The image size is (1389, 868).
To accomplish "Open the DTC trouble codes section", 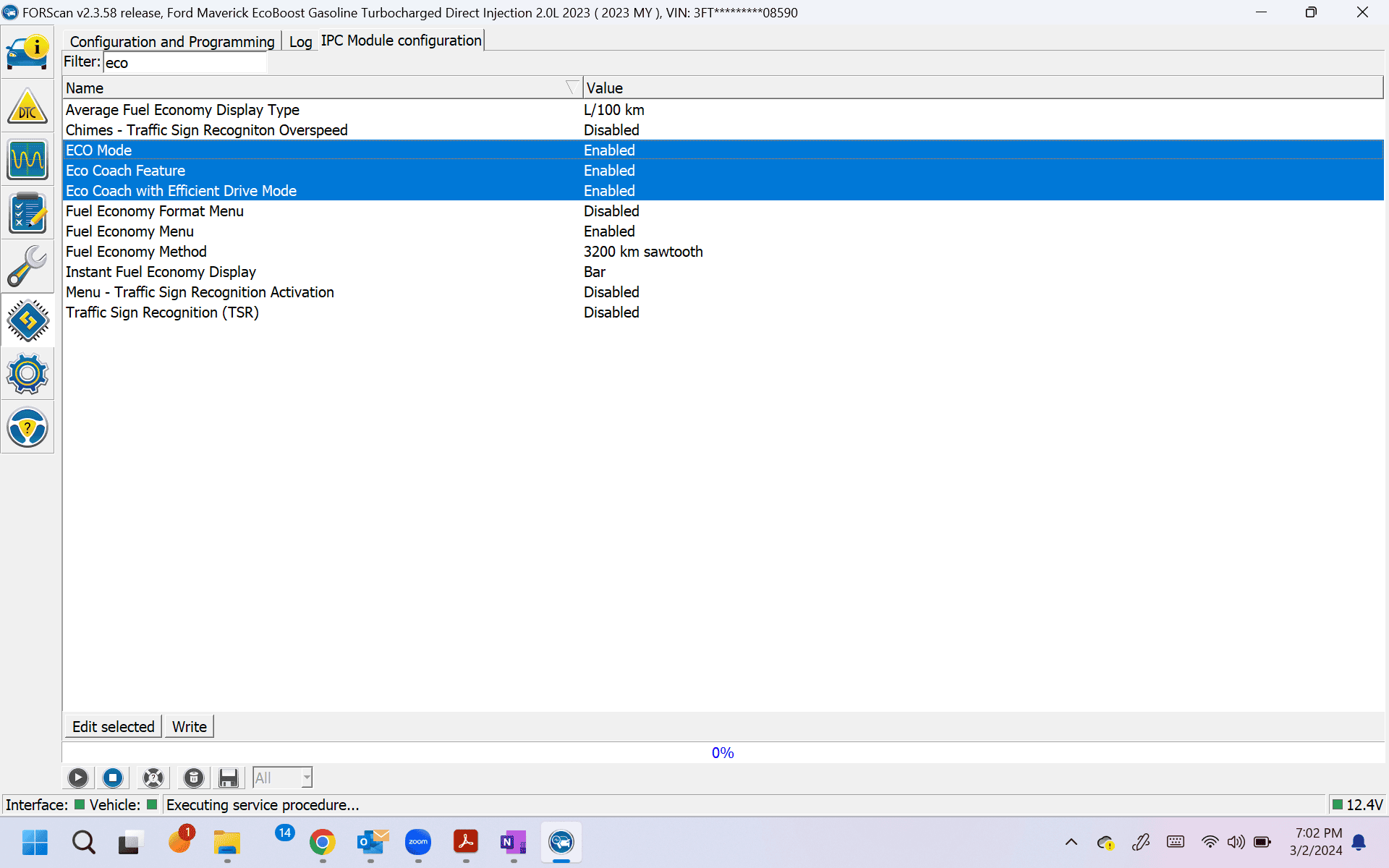I will pyautogui.click(x=27, y=106).
